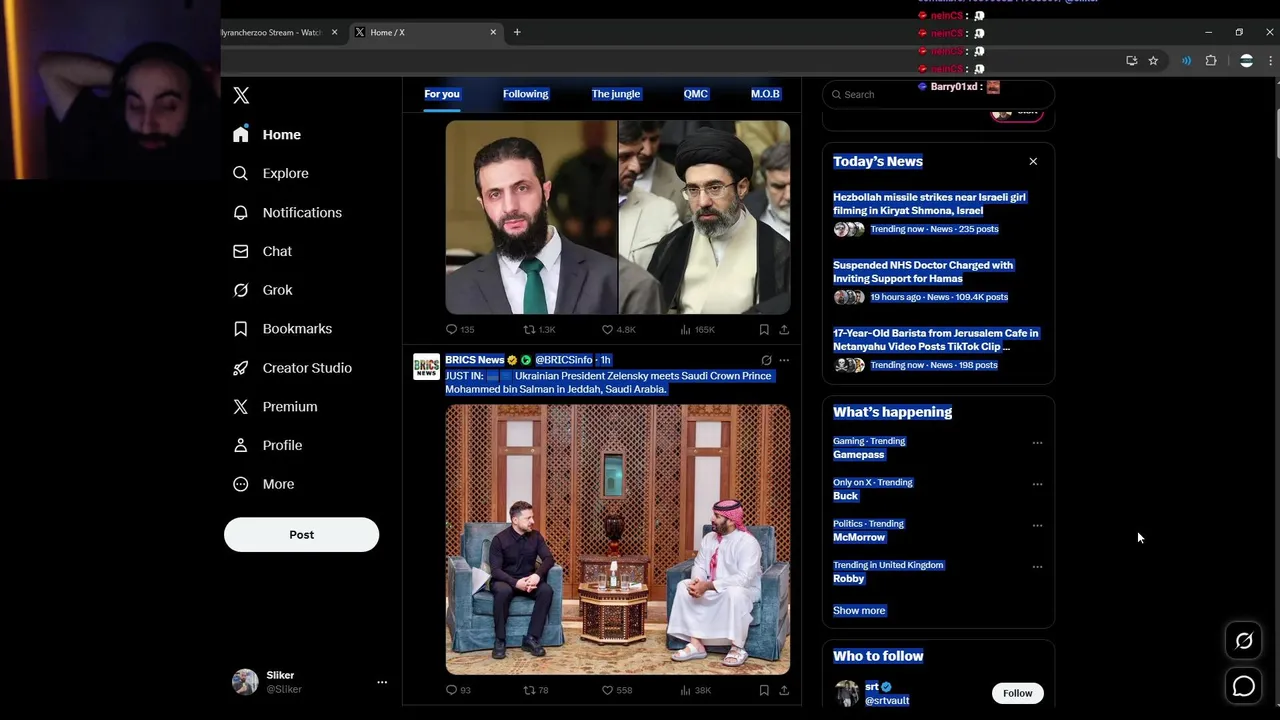Open BRICS News account name link
The image size is (1280, 720).
(475, 360)
